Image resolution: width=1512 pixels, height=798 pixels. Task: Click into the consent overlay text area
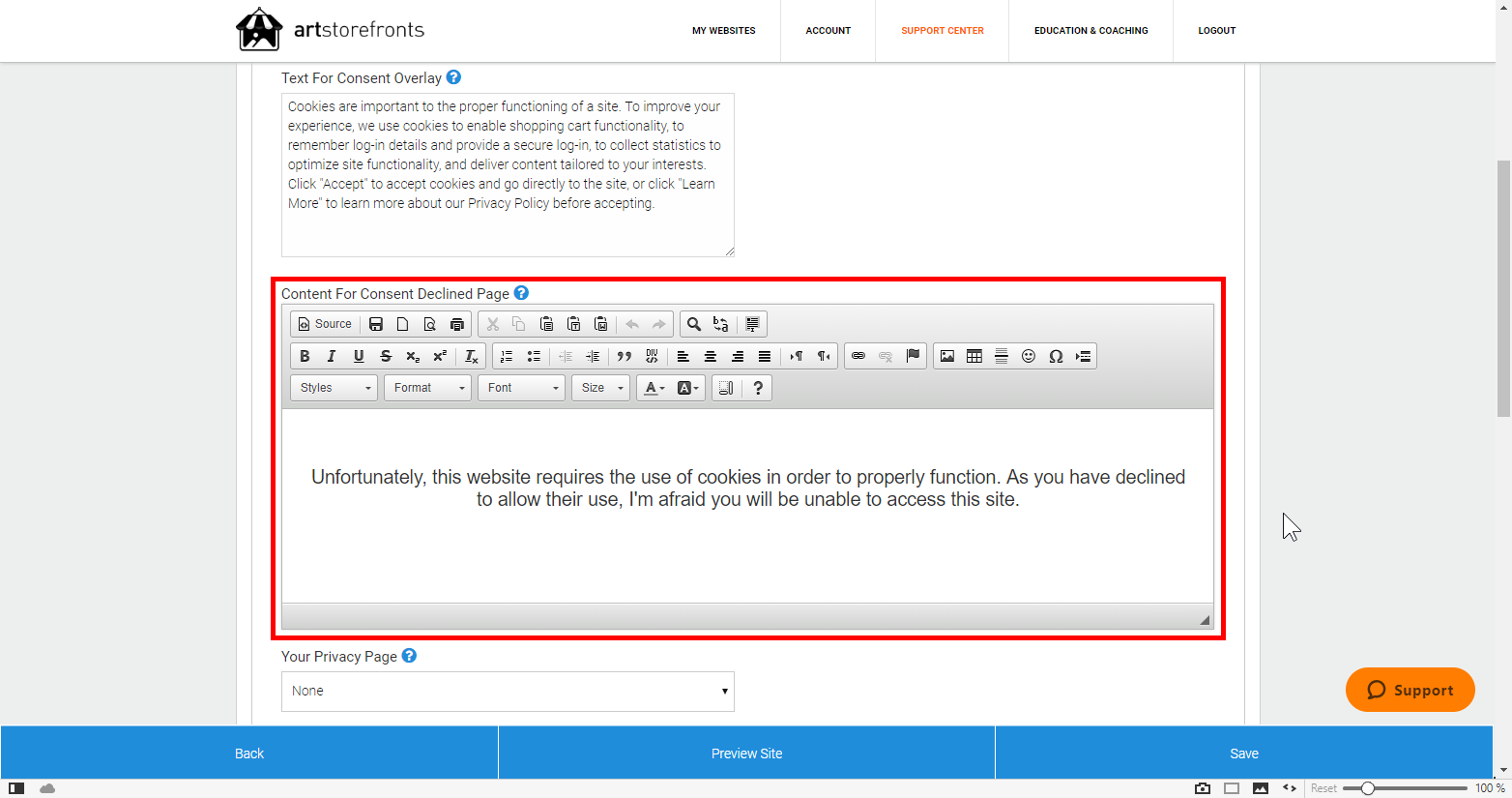pos(508,175)
